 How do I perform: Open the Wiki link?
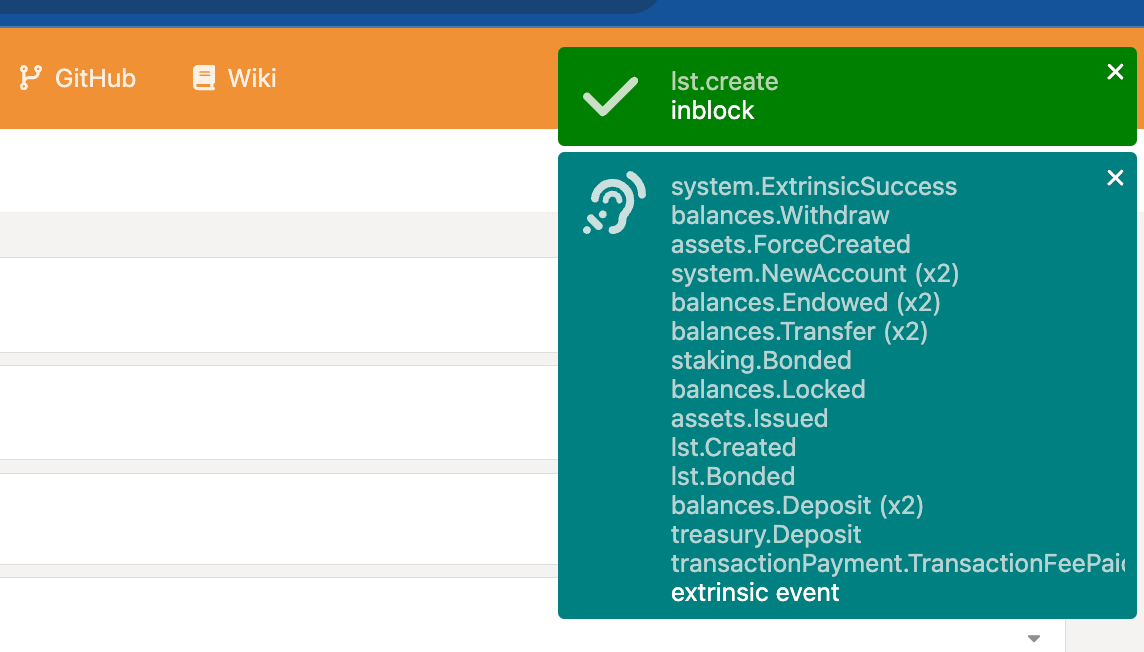pos(251,78)
